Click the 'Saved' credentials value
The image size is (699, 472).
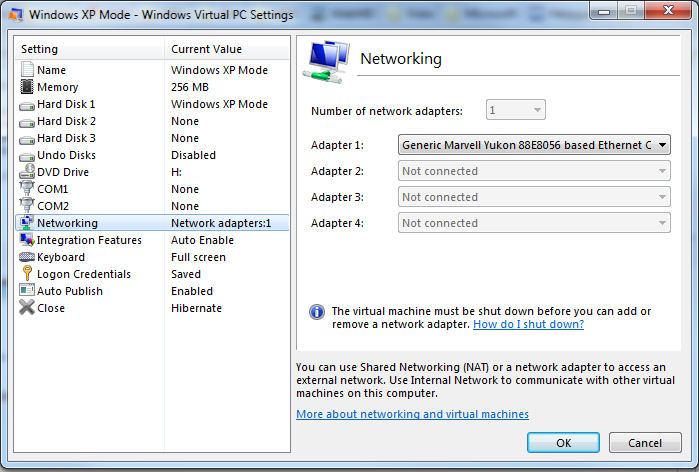[x=186, y=274]
